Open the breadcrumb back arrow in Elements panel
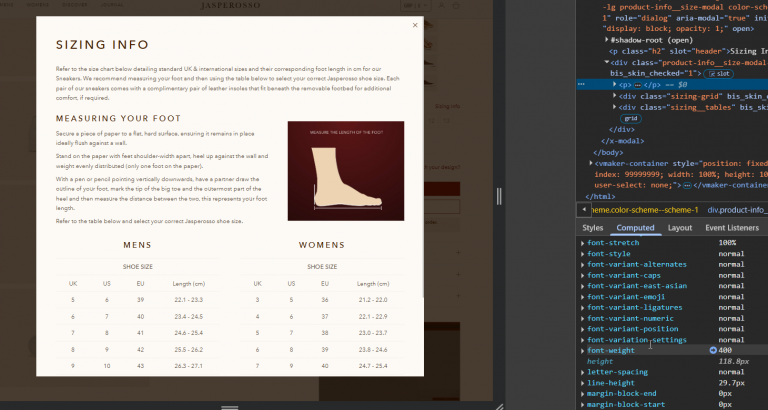768x410 pixels. coord(584,210)
